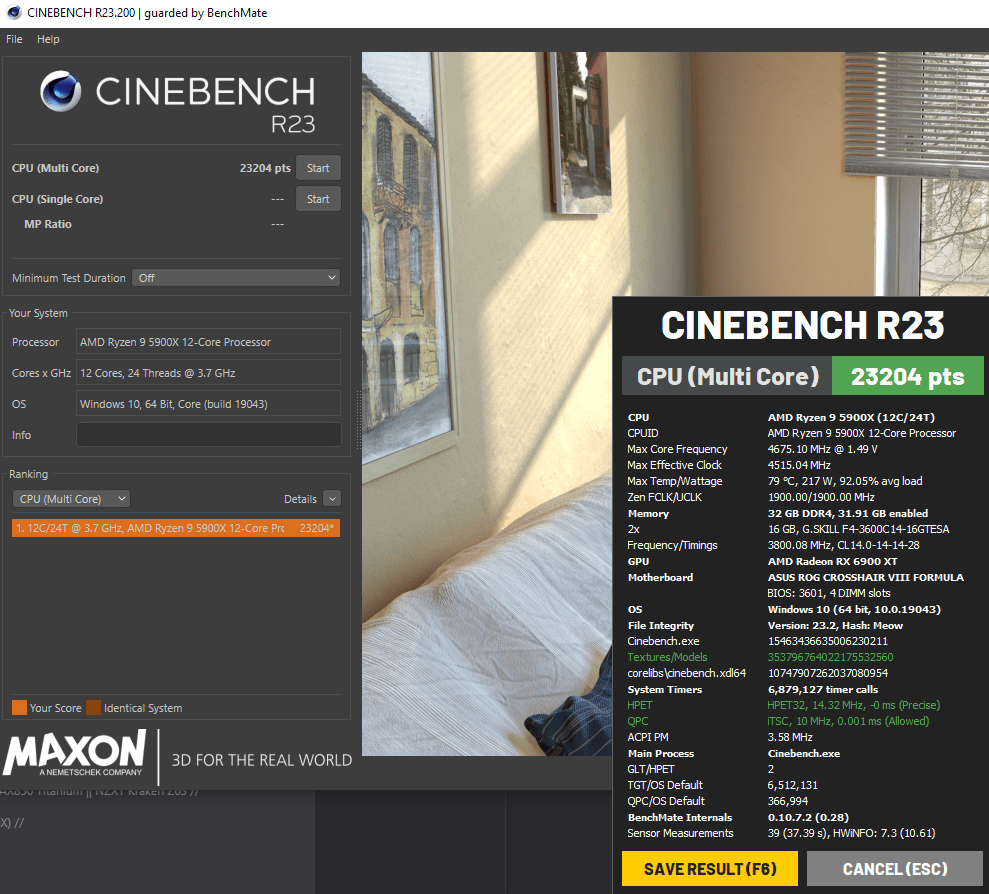The height and width of the screenshot is (894, 989).
Task: Click the MP Ratio label
Action: (x=48, y=224)
